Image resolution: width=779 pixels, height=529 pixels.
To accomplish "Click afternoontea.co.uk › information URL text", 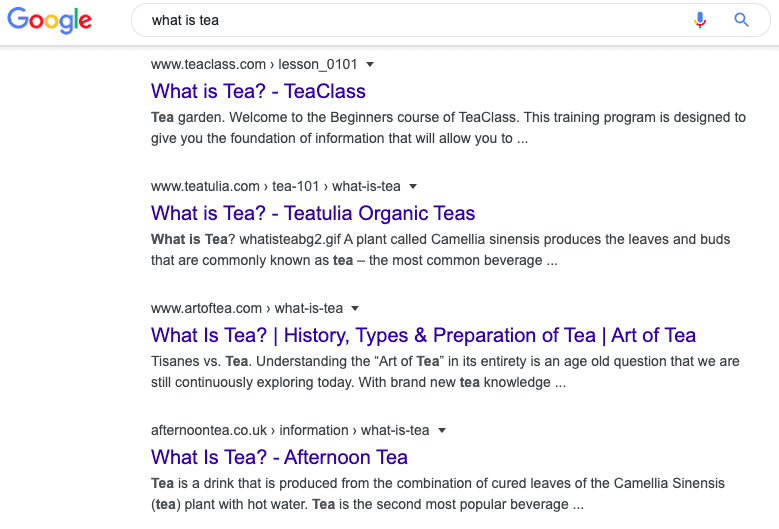I will point(290,430).
